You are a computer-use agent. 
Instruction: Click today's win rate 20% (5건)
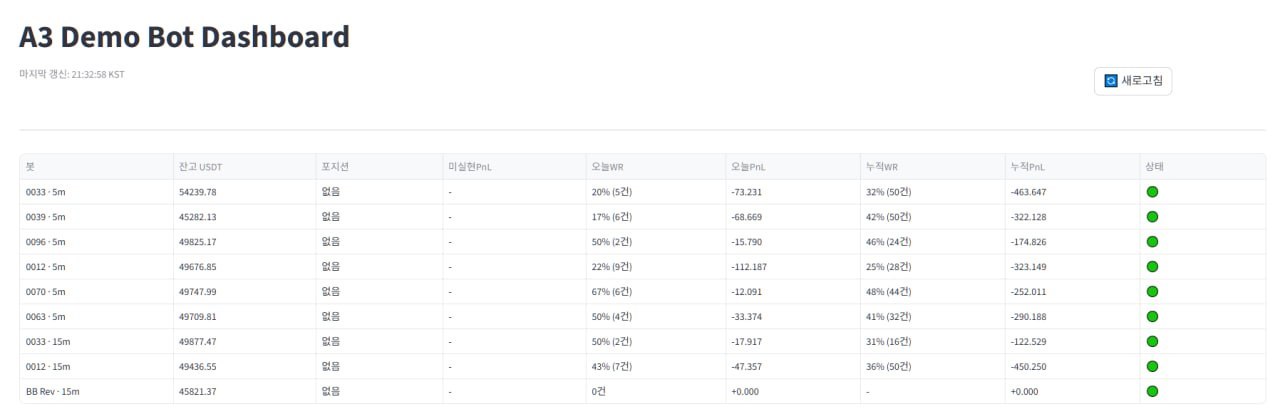point(612,192)
